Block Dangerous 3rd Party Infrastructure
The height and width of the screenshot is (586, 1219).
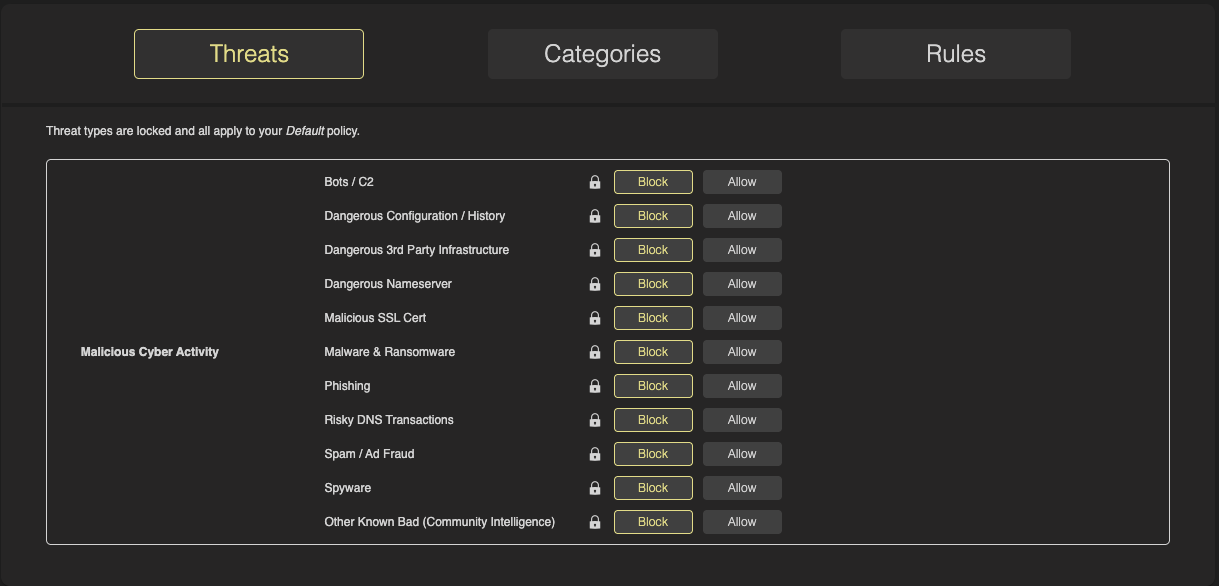pyautogui.click(x=653, y=250)
